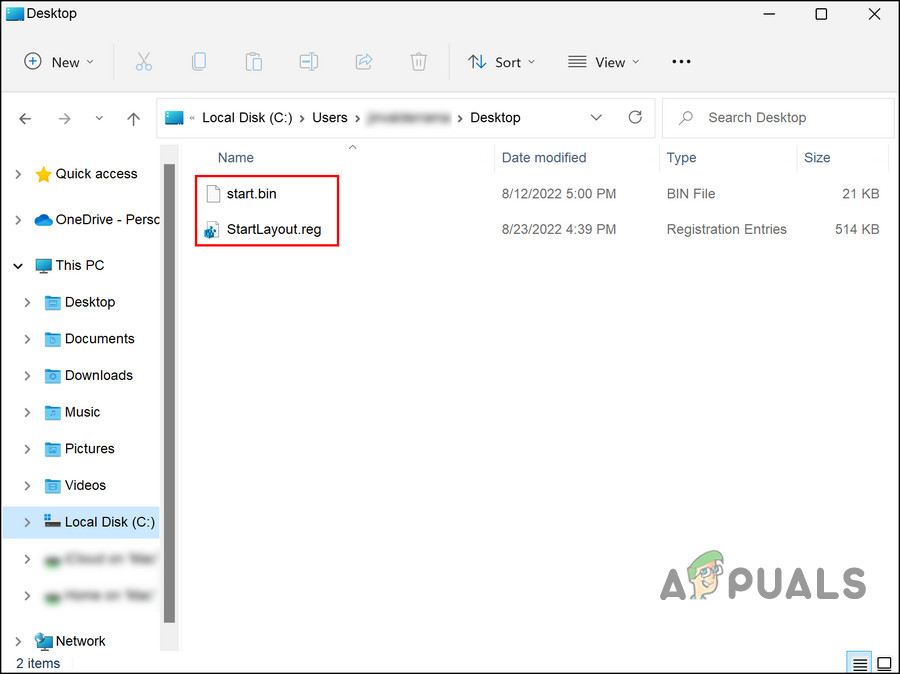Collapse the This PC node
The width and height of the screenshot is (900, 674).
click(x=18, y=266)
